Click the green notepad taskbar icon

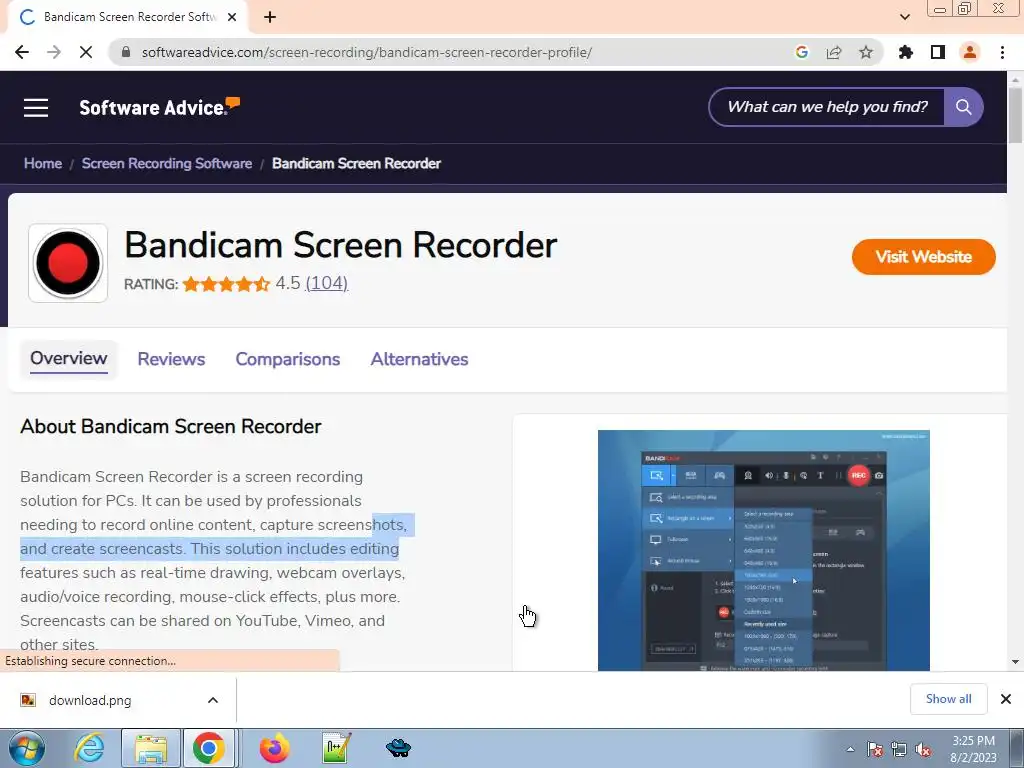point(336,748)
